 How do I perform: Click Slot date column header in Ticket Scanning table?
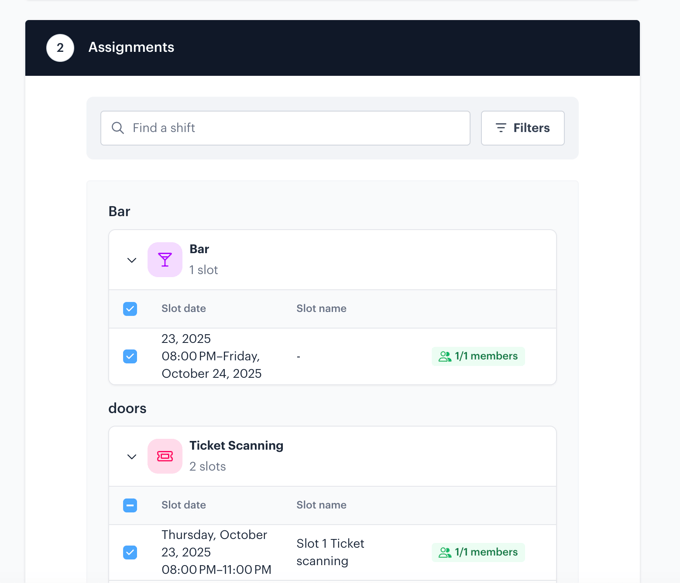point(183,505)
